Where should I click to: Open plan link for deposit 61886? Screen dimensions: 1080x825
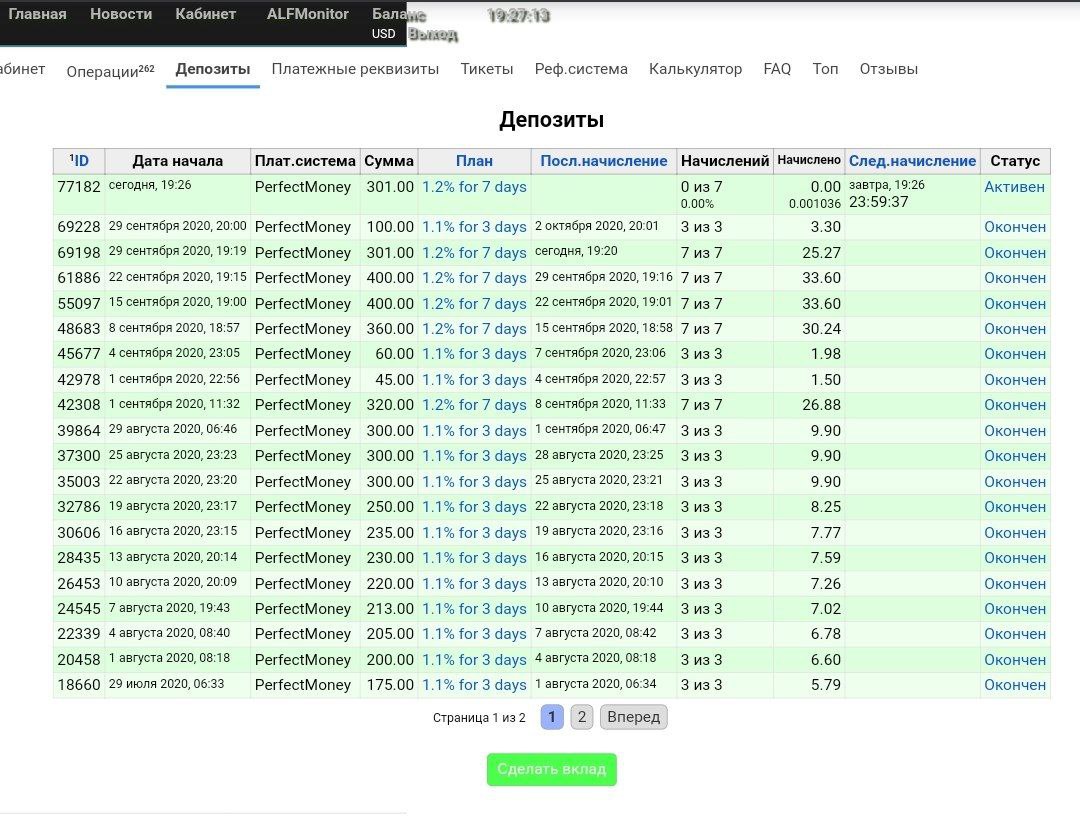(474, 278)
